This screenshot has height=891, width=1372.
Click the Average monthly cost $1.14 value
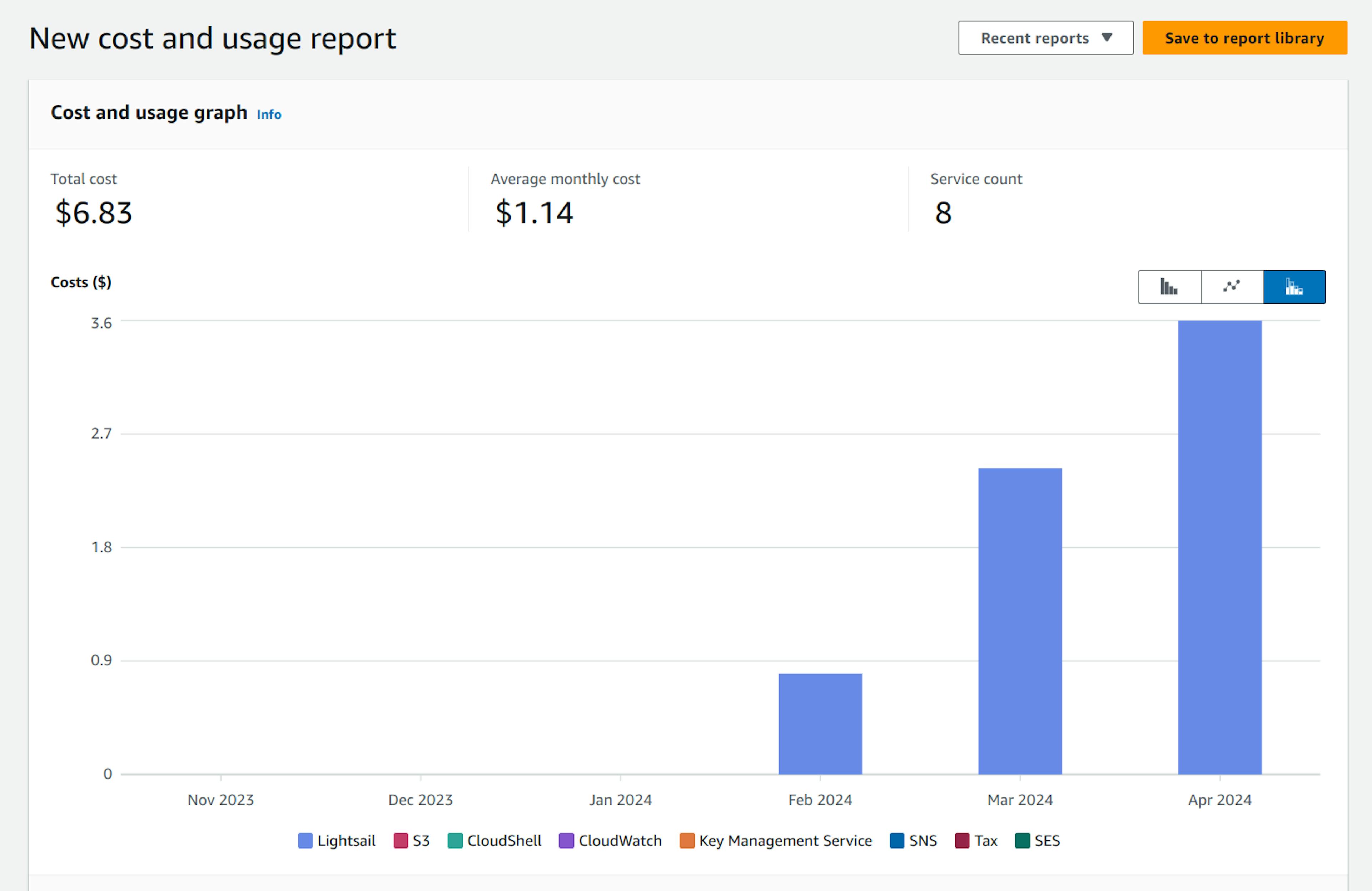tap(535, 213)
